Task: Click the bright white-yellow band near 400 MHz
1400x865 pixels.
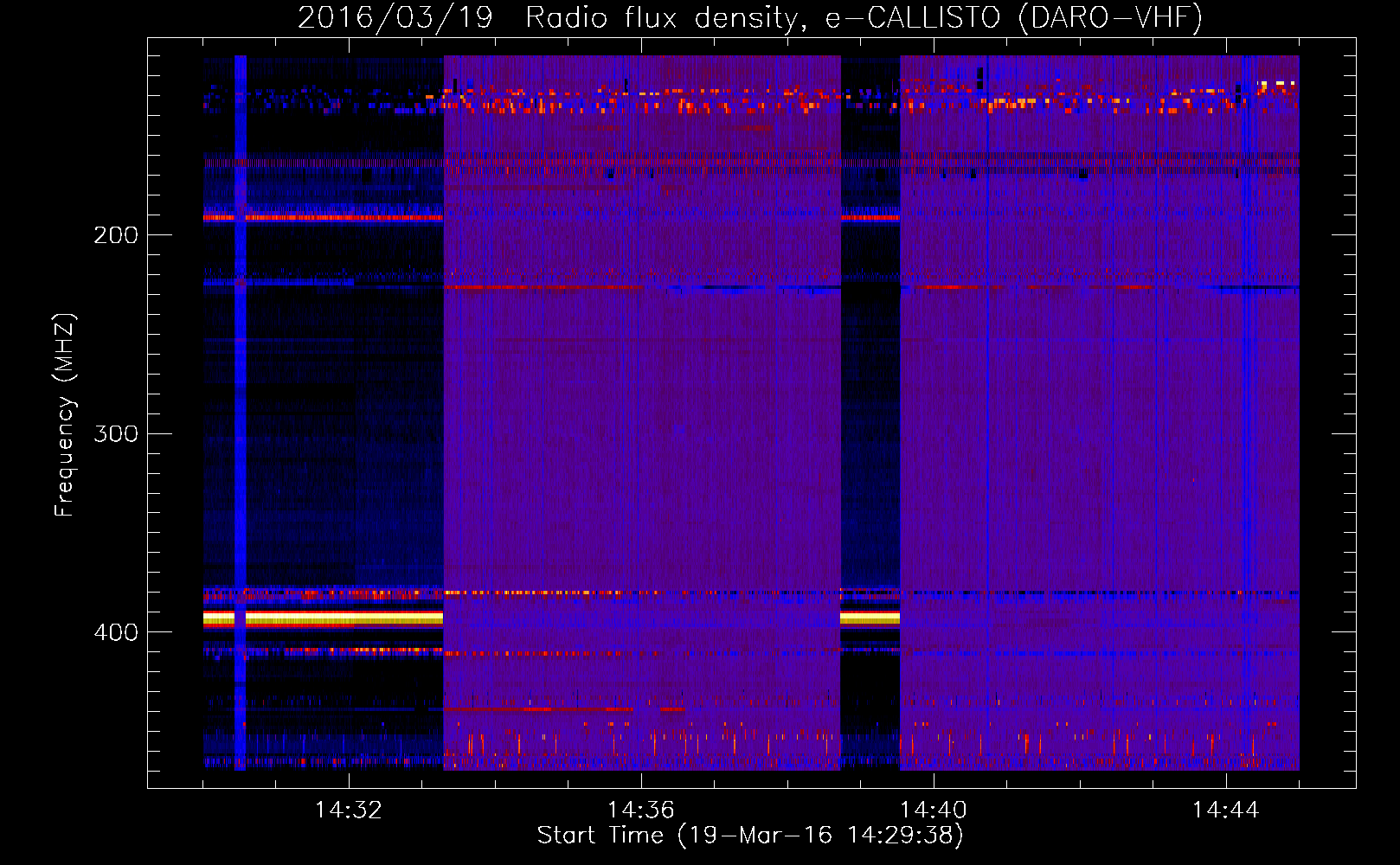Action: pyautogui.click(x=323, y=618)
